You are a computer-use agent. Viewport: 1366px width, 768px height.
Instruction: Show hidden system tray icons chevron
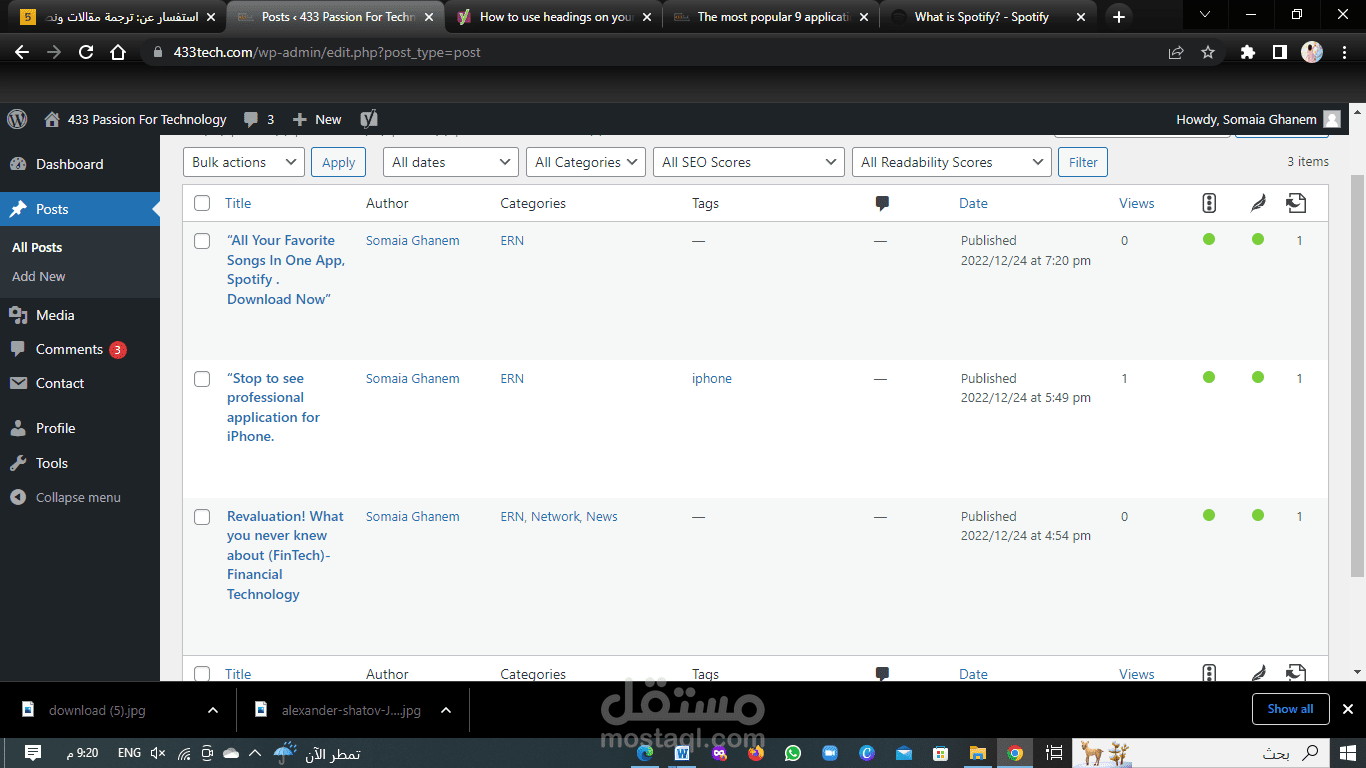[x=255, y=753]
